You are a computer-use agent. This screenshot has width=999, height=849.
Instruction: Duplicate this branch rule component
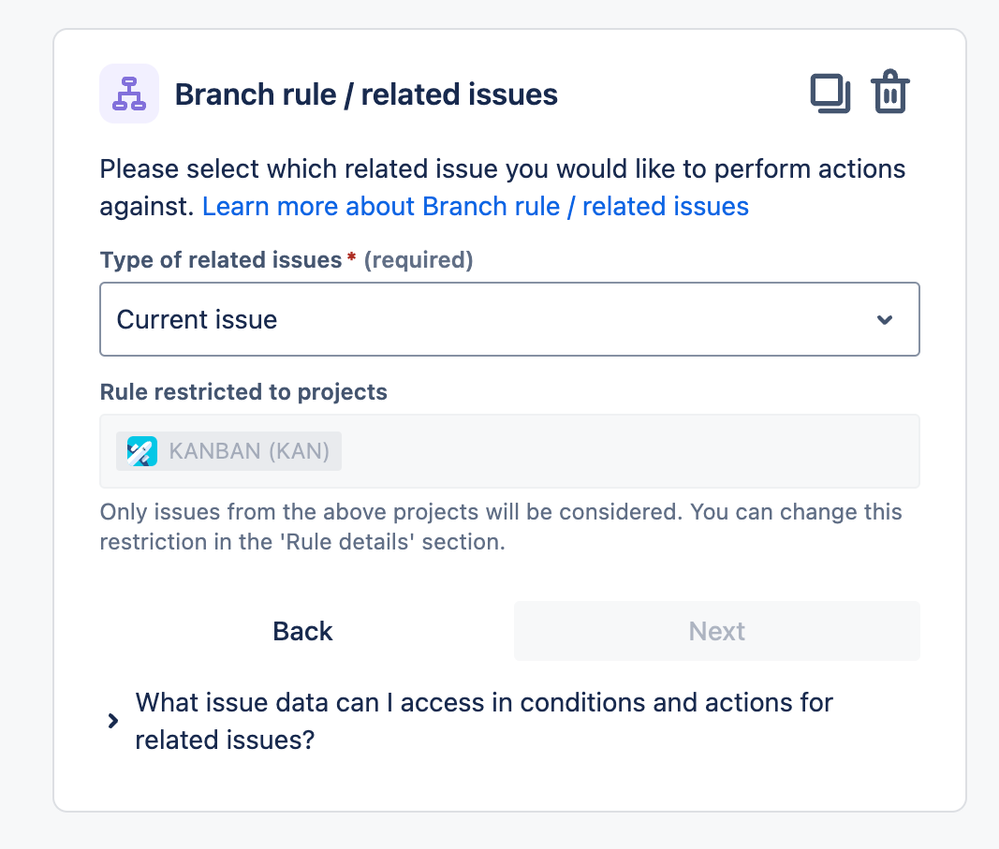(x=830, y=94)
